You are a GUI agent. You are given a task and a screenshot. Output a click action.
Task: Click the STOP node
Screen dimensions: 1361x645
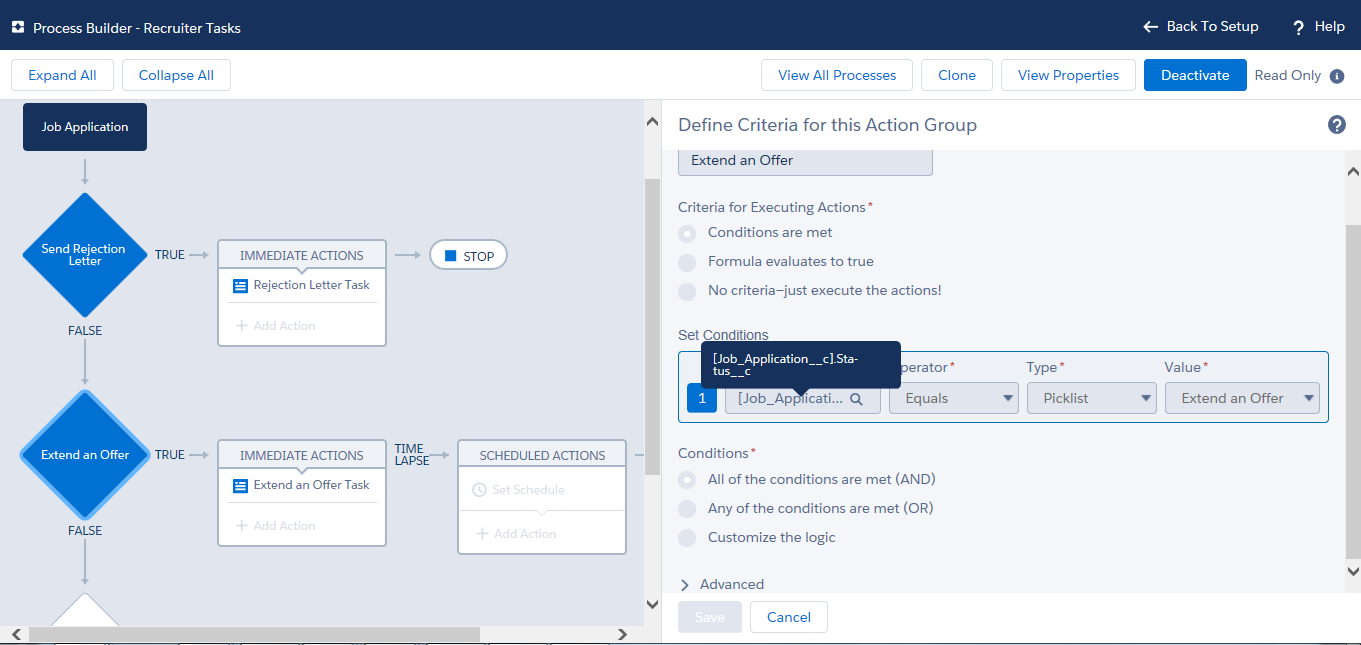(469, 256)
